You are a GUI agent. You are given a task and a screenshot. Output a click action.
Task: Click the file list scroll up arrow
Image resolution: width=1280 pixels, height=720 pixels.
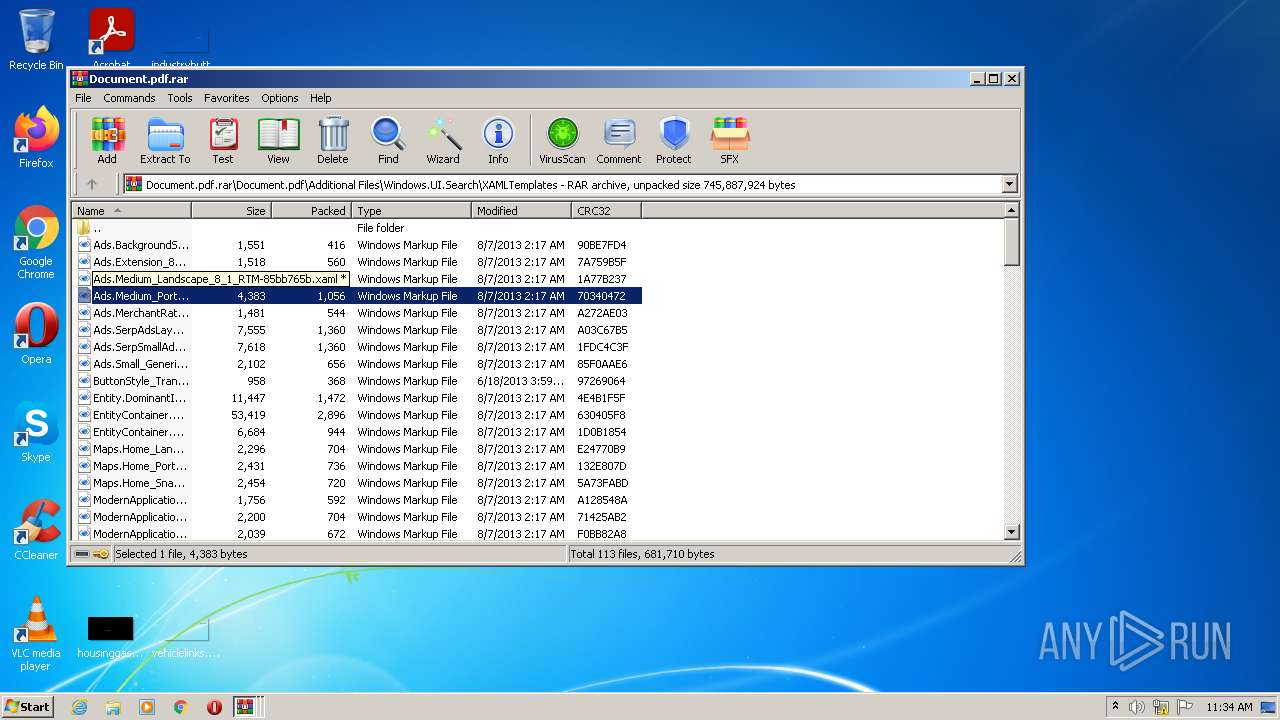(x=1011, y=210)
